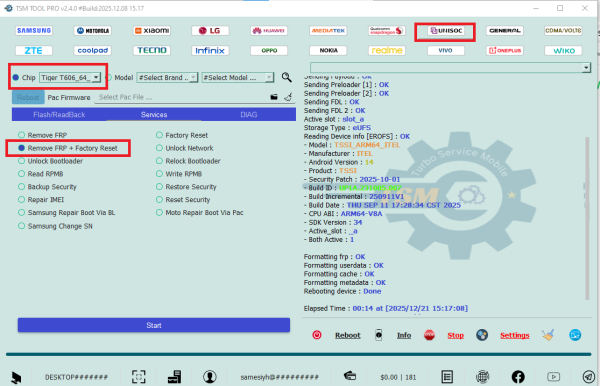
Task: Click the log panel vertical scrollbar
Action: click(587, 218)
